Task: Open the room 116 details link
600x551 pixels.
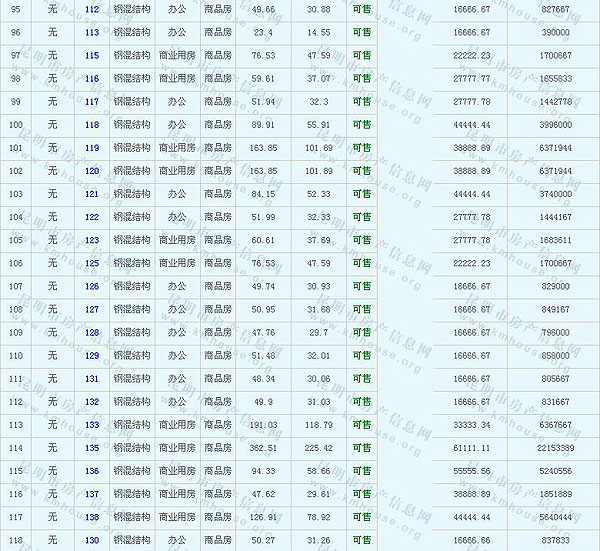Action: click(92, 78)
